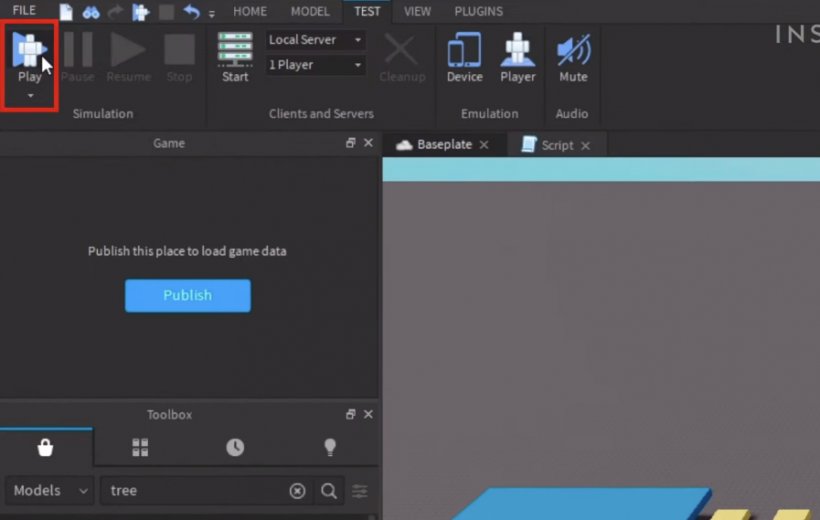Screen dimensions: 820x520
Task: Open the Toolbox Recent clock tab
Action: pyautogui.click(x=235, y=447)
